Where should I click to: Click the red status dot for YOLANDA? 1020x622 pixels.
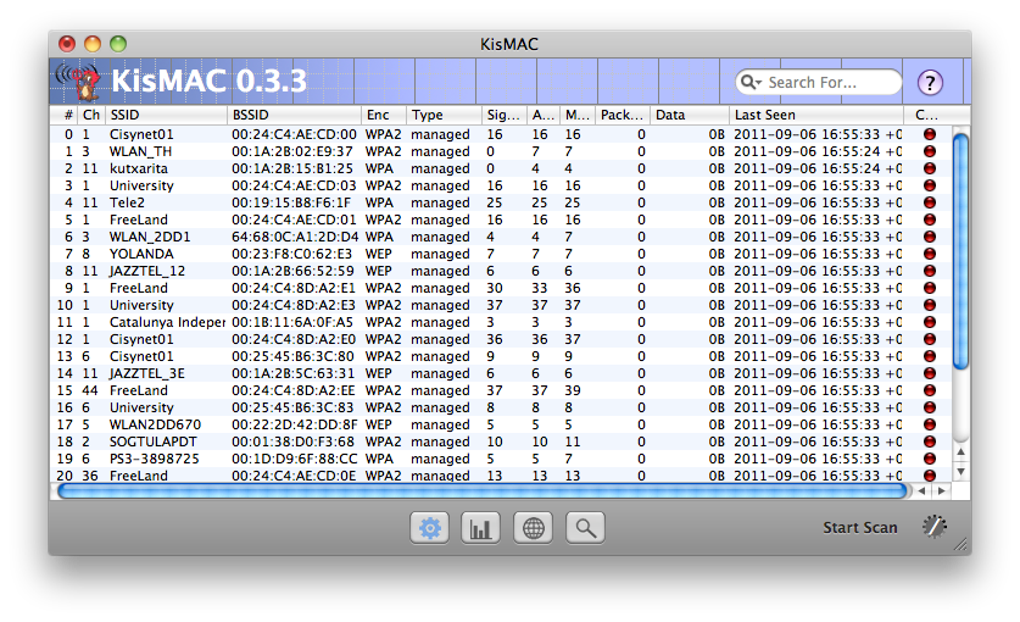click(930, 254)
